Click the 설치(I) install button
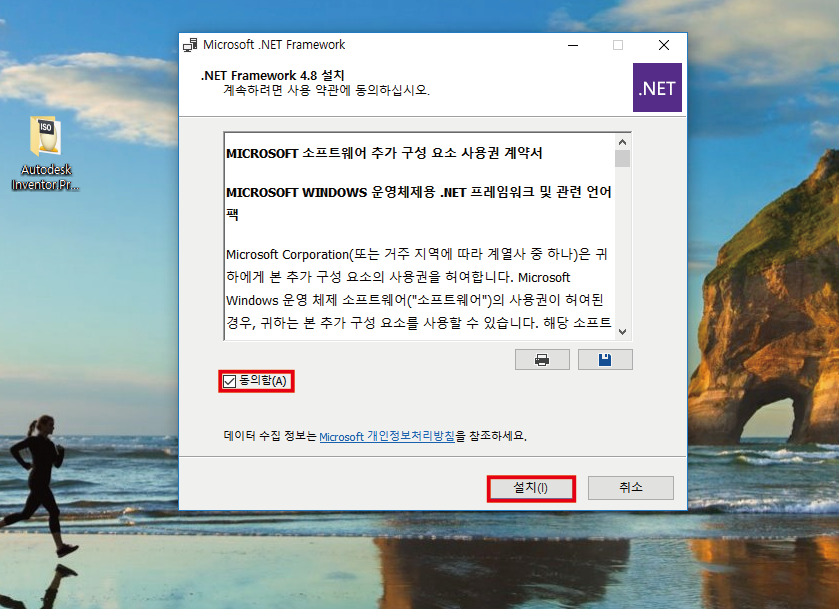Screen dimensions: 839x609 point(531,488)
